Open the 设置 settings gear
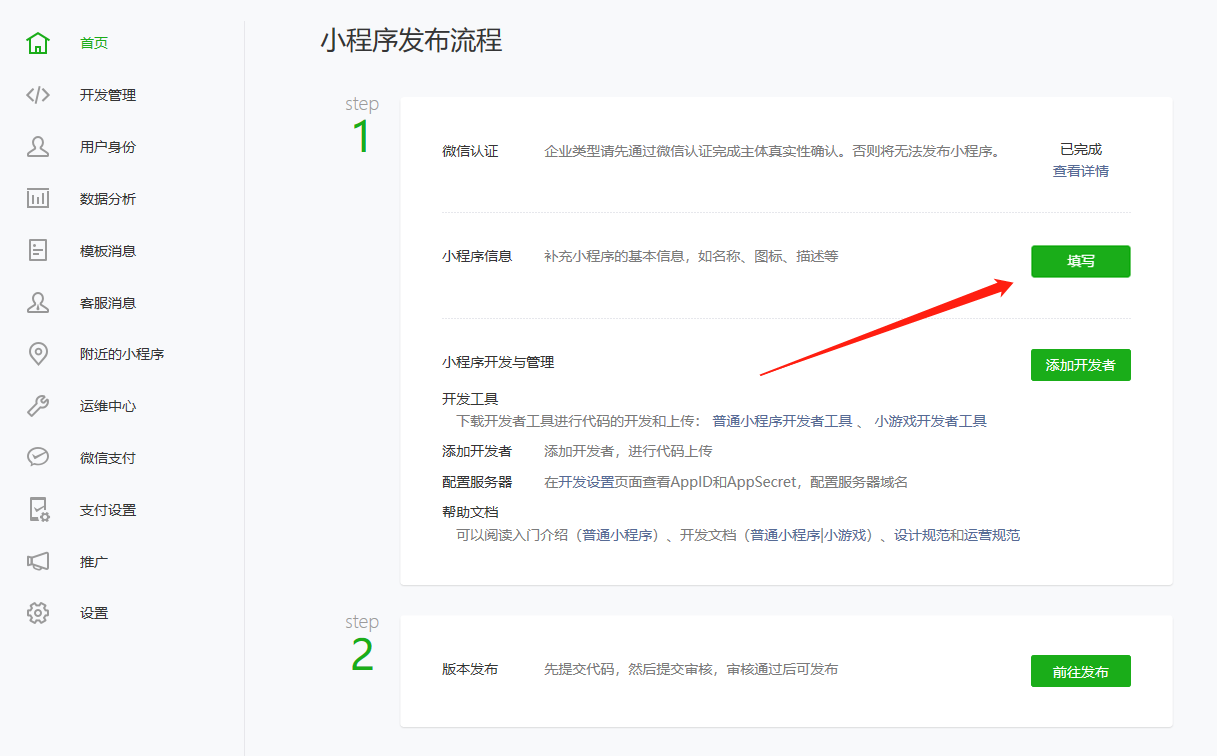This screenshot has height=756, width=1217. tap(38, 613)
